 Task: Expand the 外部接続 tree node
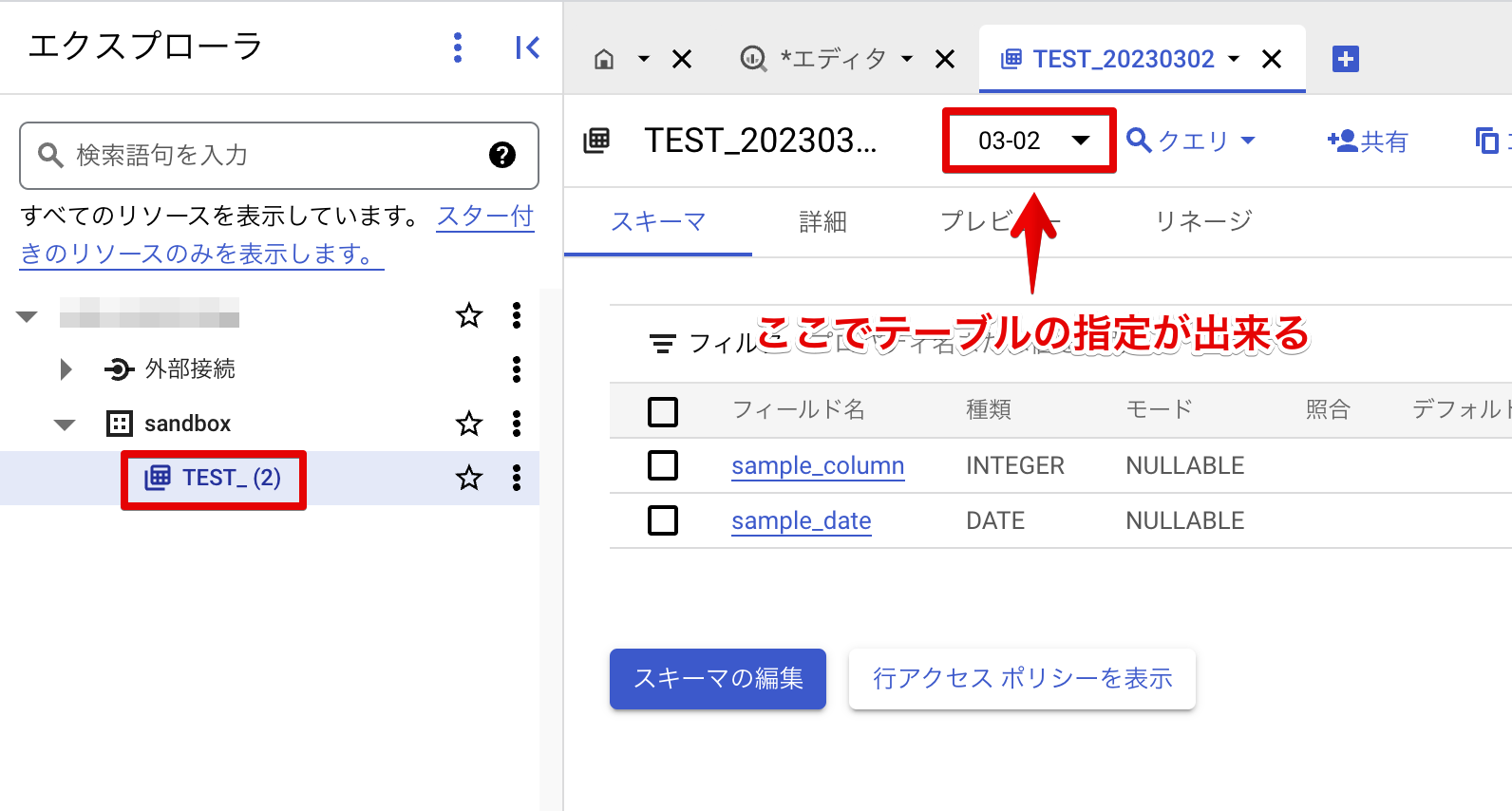pos(66,369)
